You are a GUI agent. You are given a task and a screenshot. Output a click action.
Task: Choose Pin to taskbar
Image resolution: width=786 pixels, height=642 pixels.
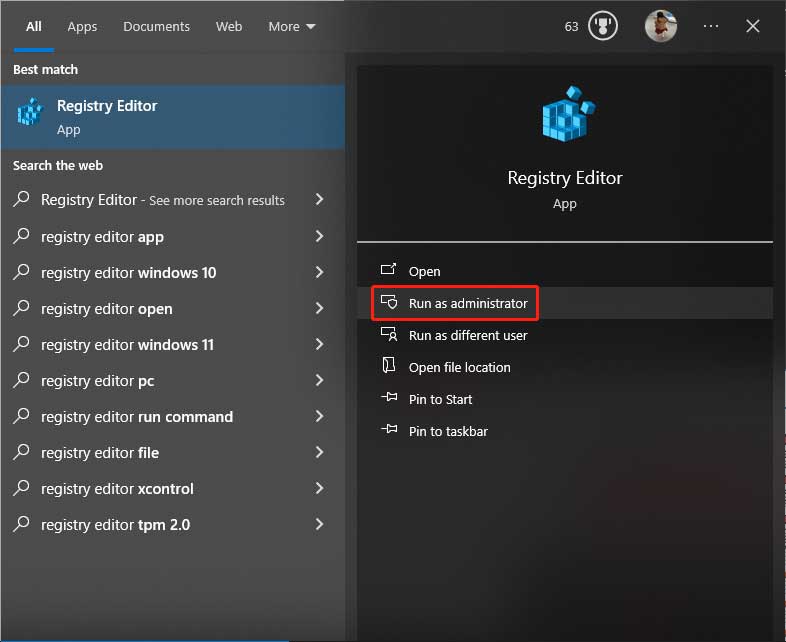tap(565, 432)
